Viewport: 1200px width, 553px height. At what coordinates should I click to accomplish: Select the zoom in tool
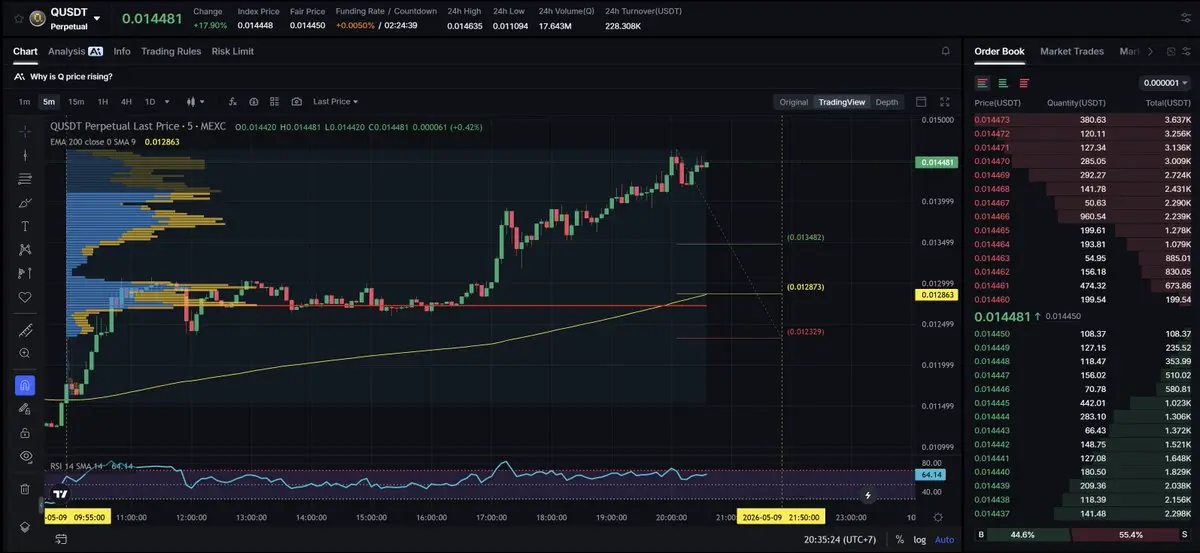coord(25,353)
